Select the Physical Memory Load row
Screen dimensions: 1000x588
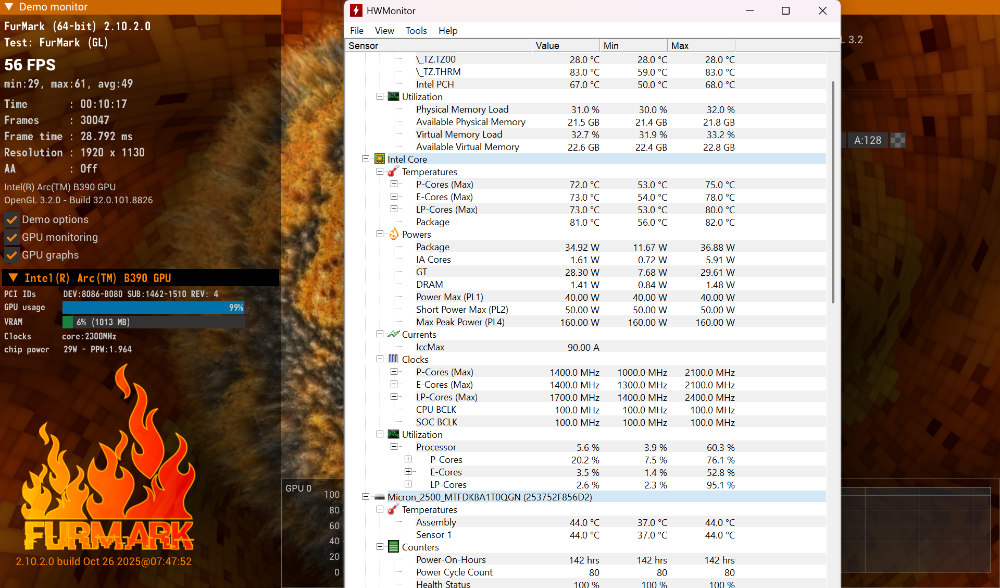(x=585, y=110)
